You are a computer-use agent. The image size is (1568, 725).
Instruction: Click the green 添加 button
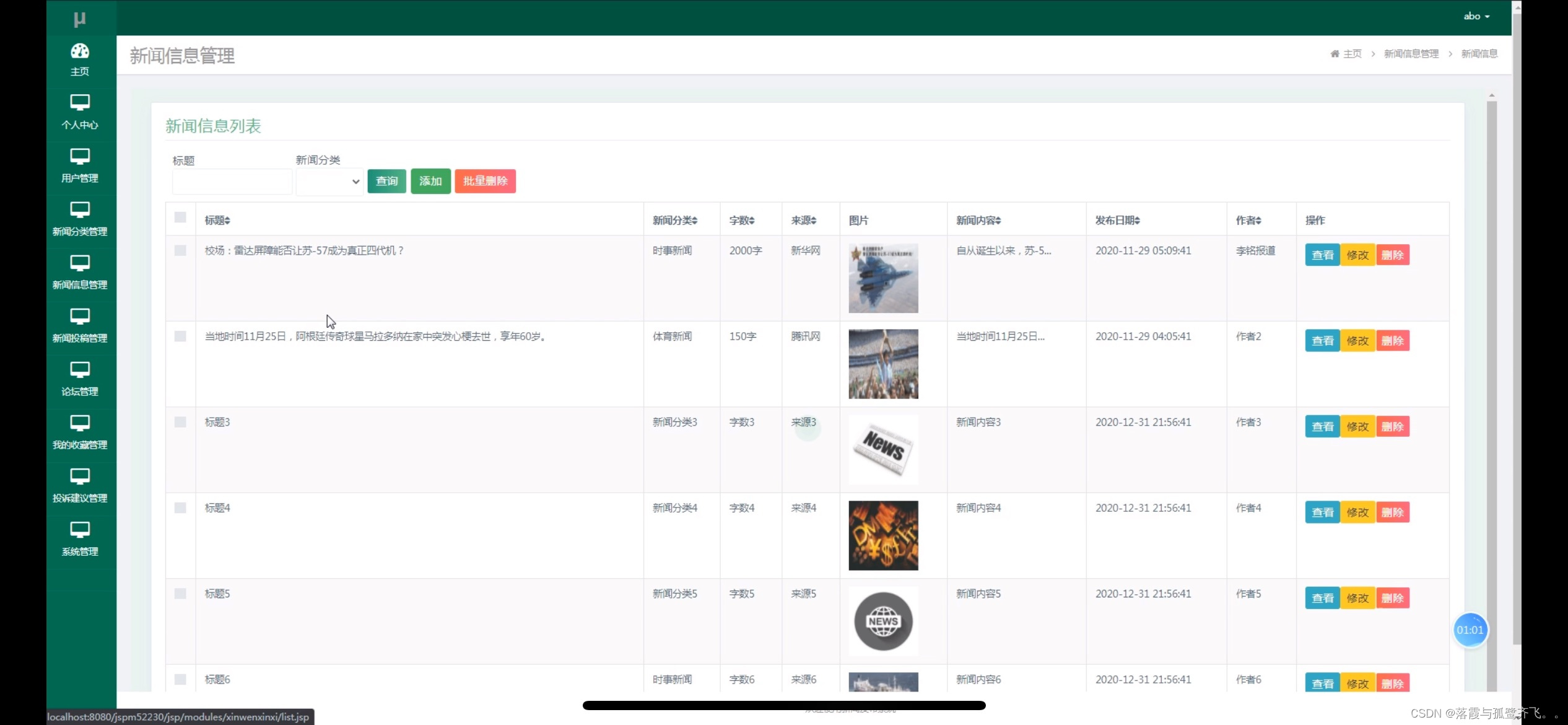[430, 181]
